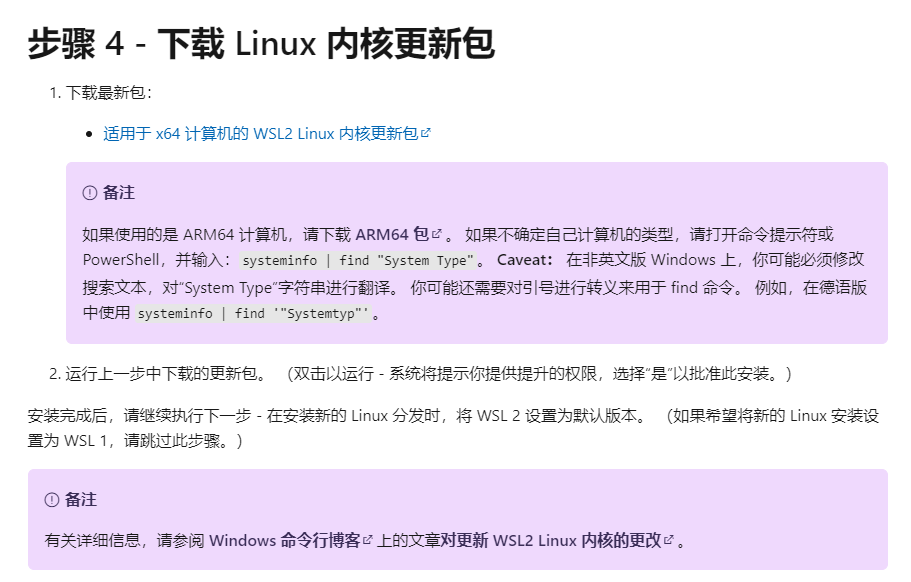
Task: Open the x64 WSL2 Linux kernel update package link
Action: pos(260,133)
